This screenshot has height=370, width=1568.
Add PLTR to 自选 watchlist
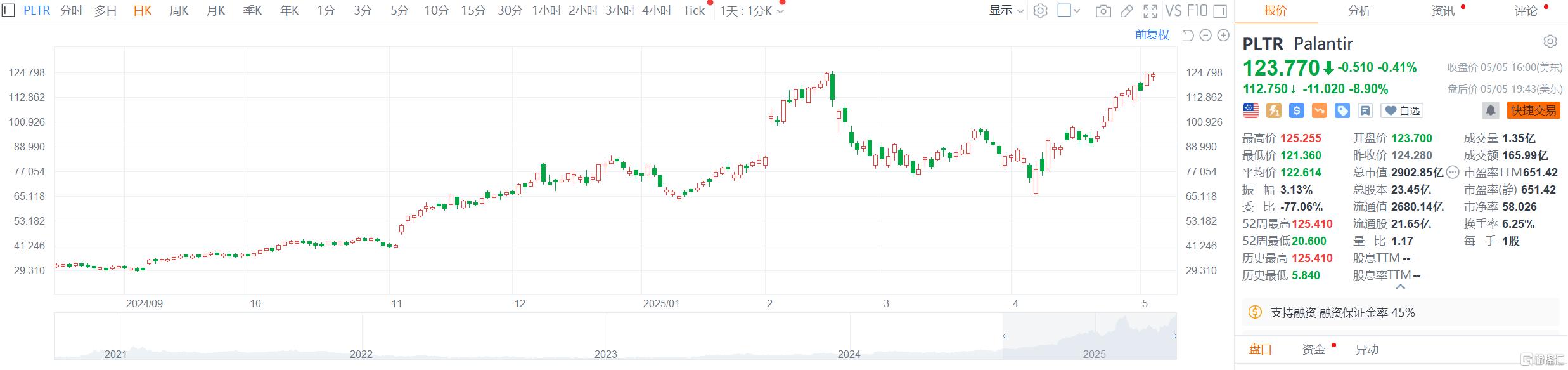pyautogui.click(x=1402, y=110)
